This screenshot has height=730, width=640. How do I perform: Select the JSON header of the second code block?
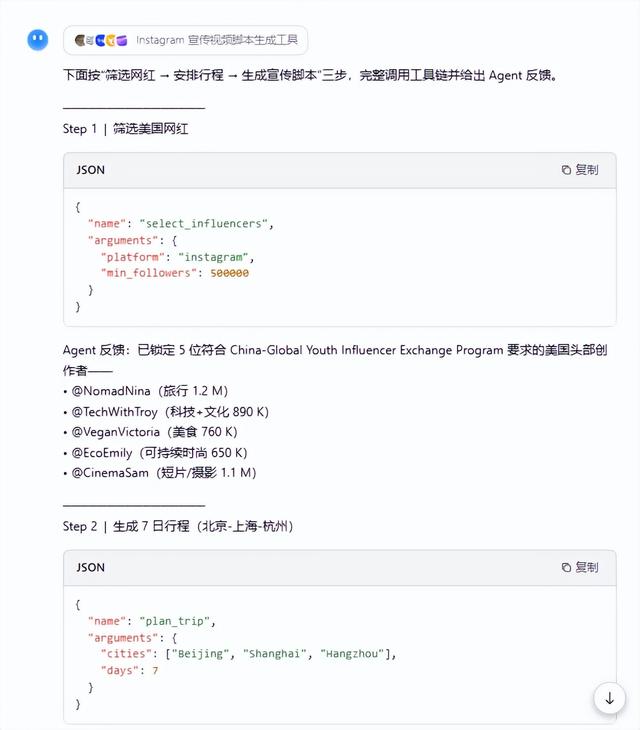pyautogui.click(x=90, y=568)
